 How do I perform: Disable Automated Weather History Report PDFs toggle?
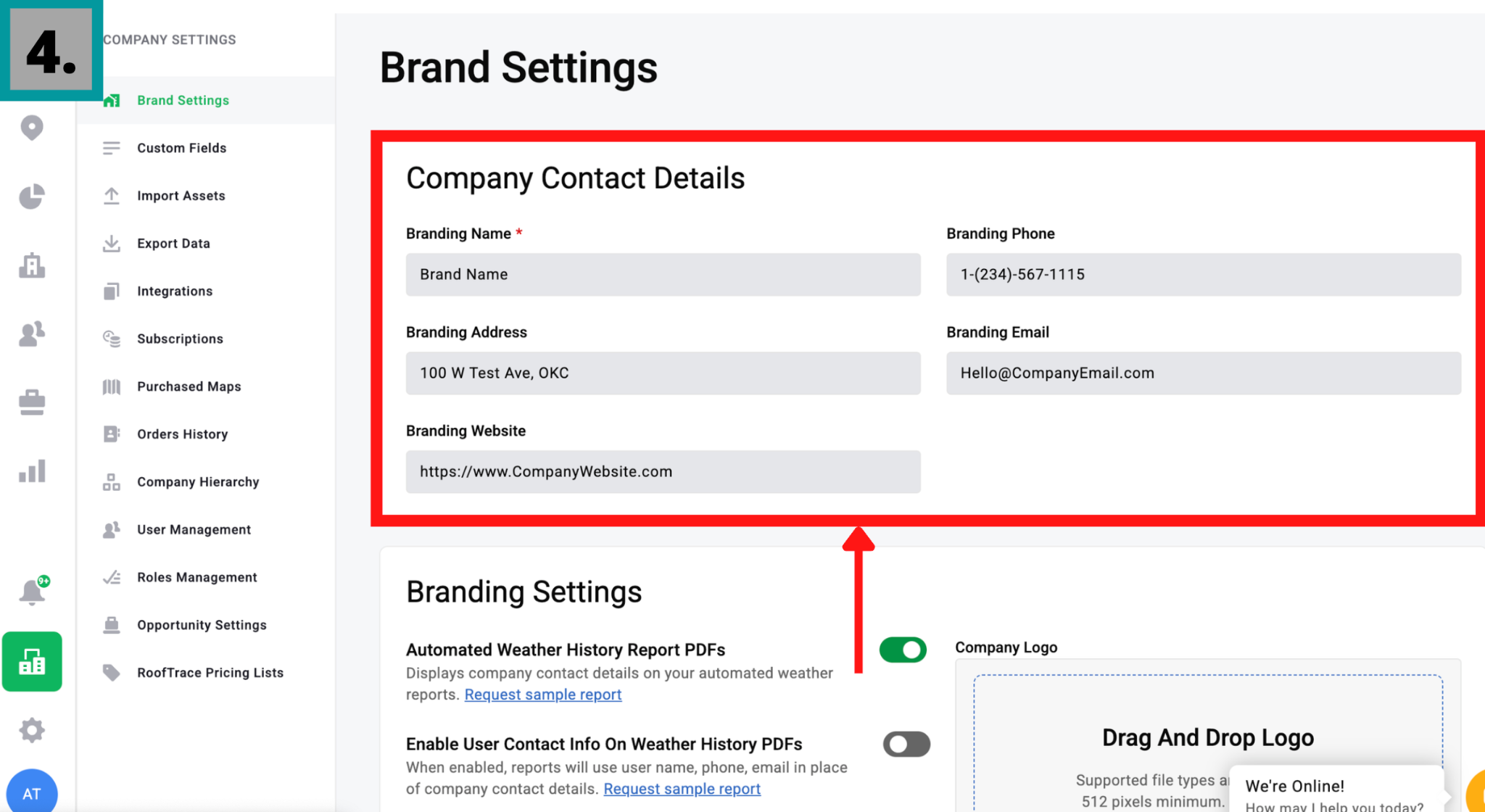click(903, 650)
